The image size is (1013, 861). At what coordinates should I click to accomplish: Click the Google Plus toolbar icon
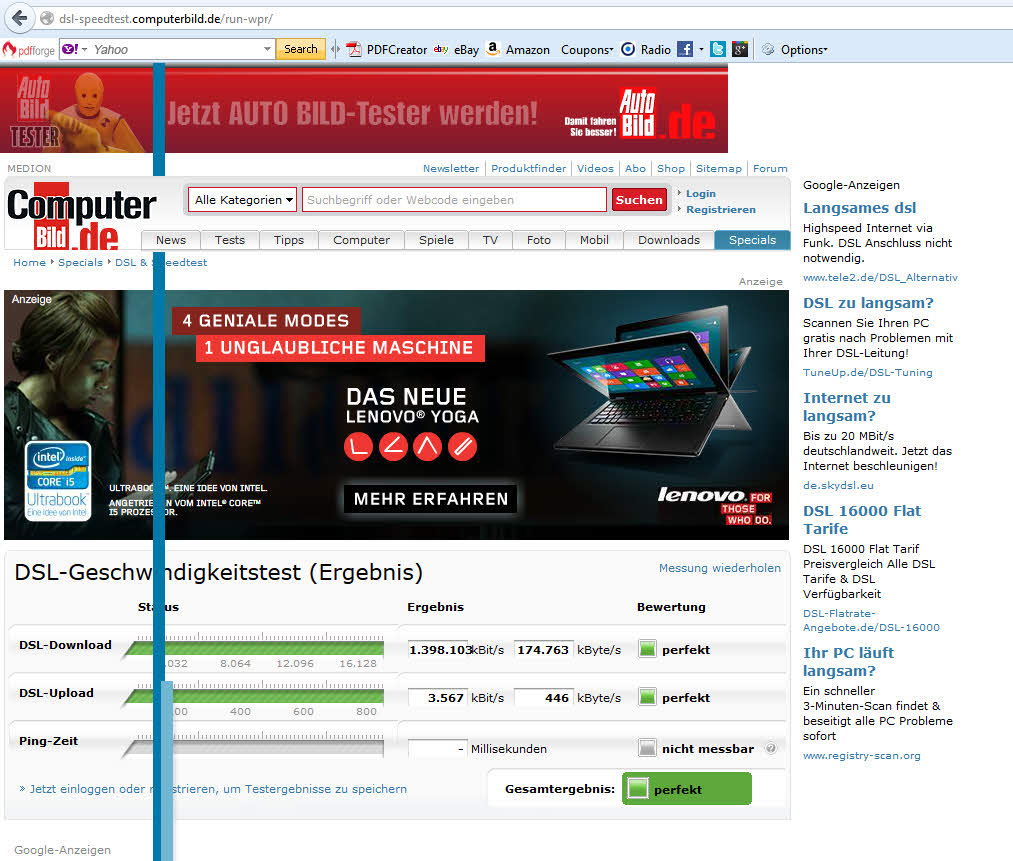[x=740, y=49]
